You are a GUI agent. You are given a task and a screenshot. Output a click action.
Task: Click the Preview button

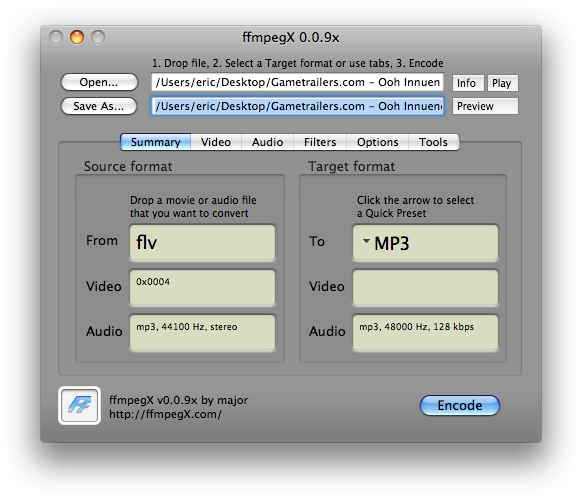pyautogui.click(x=485, y=107)
